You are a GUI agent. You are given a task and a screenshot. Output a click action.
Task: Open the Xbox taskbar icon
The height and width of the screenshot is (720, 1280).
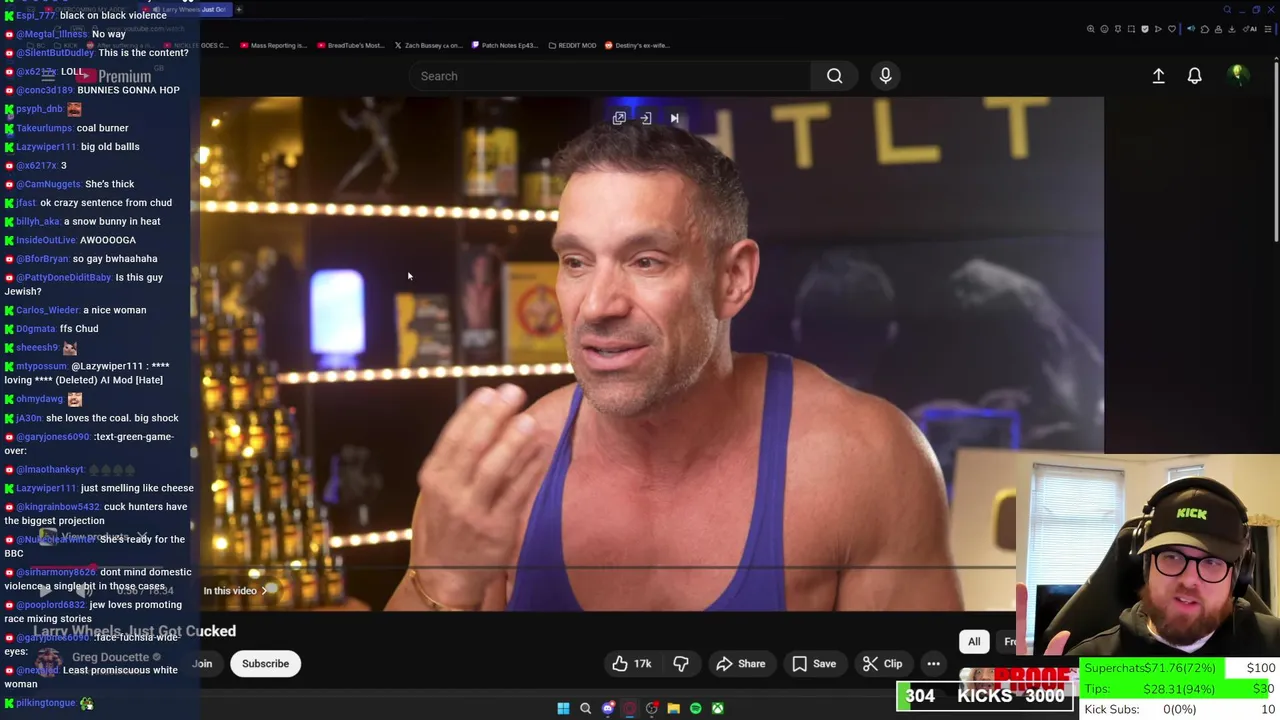click(717, 708)
